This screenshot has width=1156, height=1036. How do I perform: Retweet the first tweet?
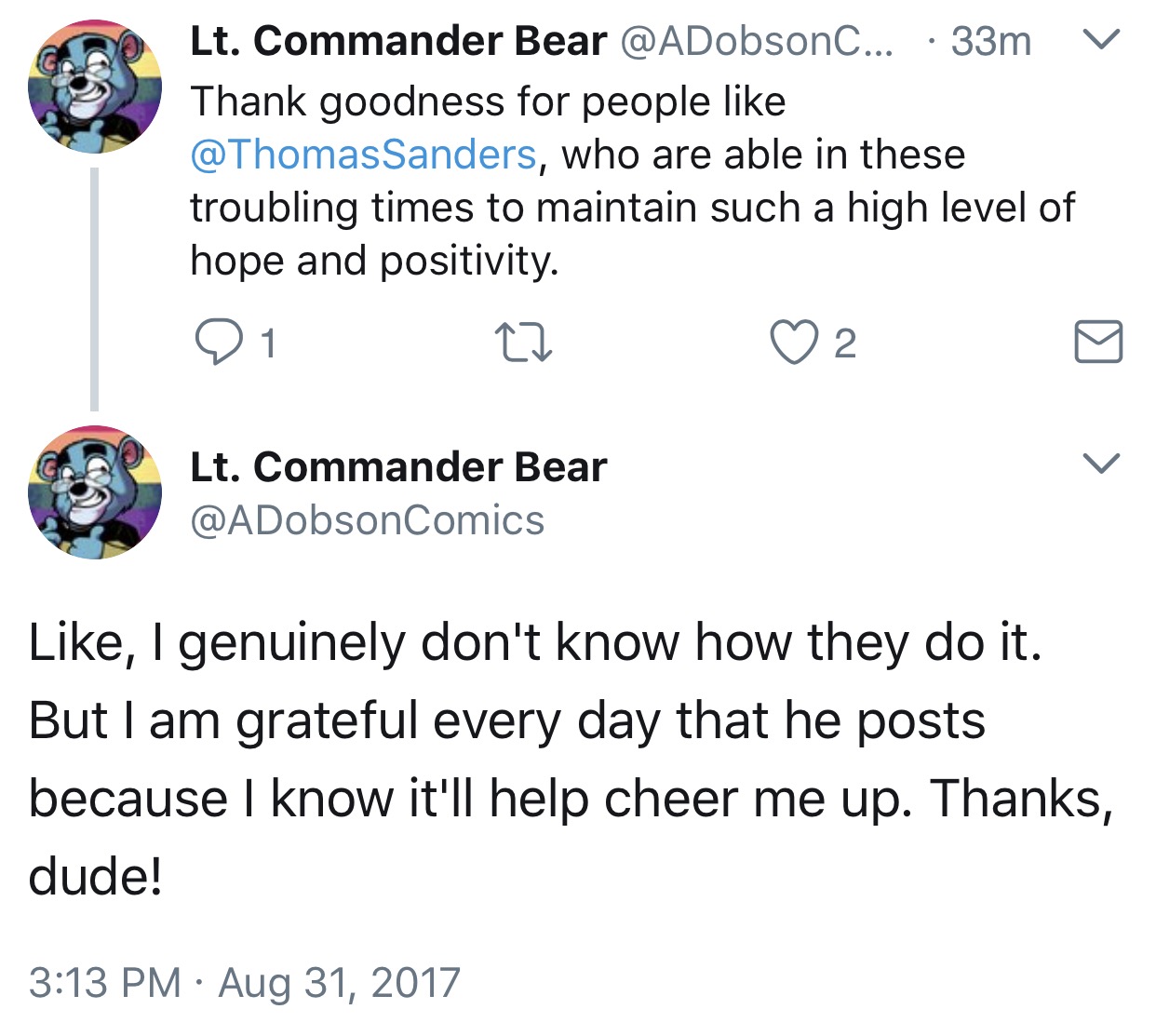[522, 343]
